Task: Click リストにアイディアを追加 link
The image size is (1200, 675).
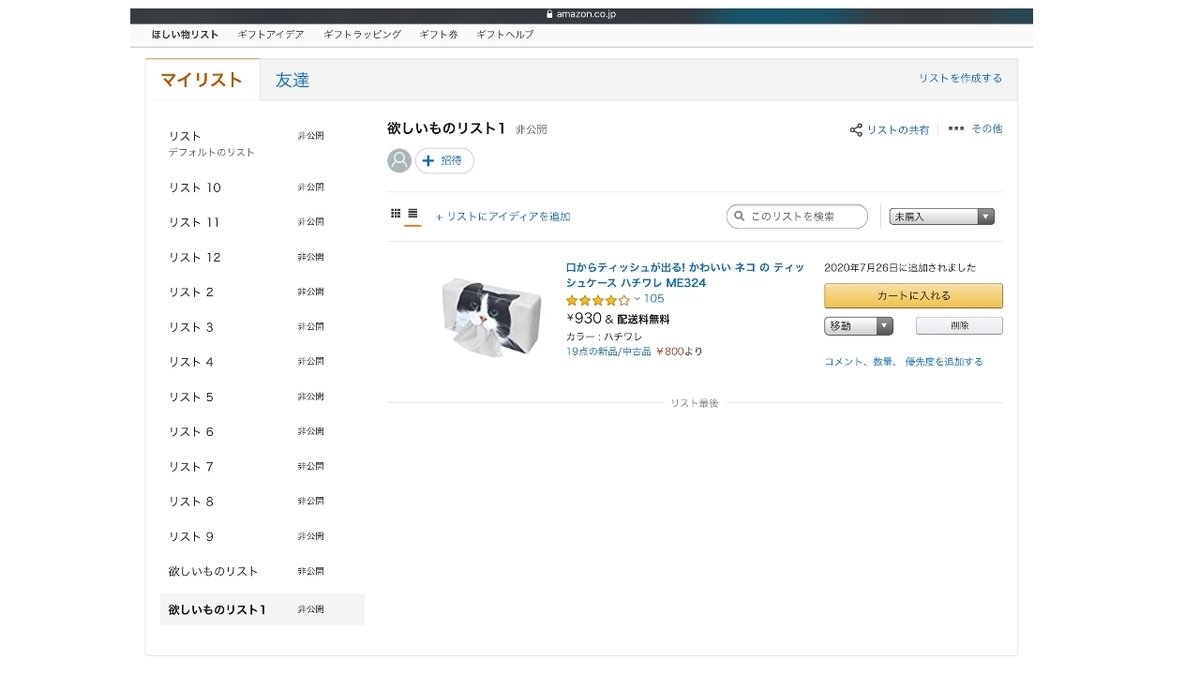Action: point(503,216)
